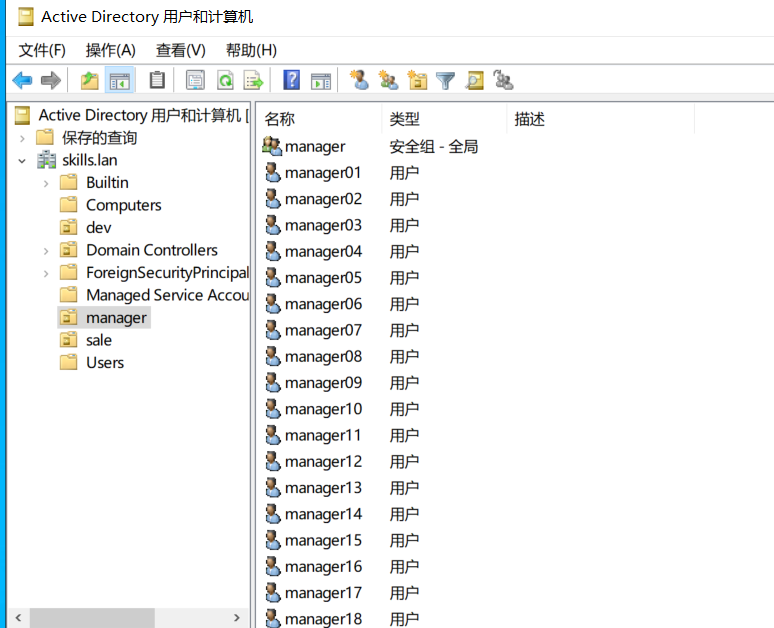The image size is (774, 628).
Task: Click the funnel filter options icon
Action: click(446, 81)
